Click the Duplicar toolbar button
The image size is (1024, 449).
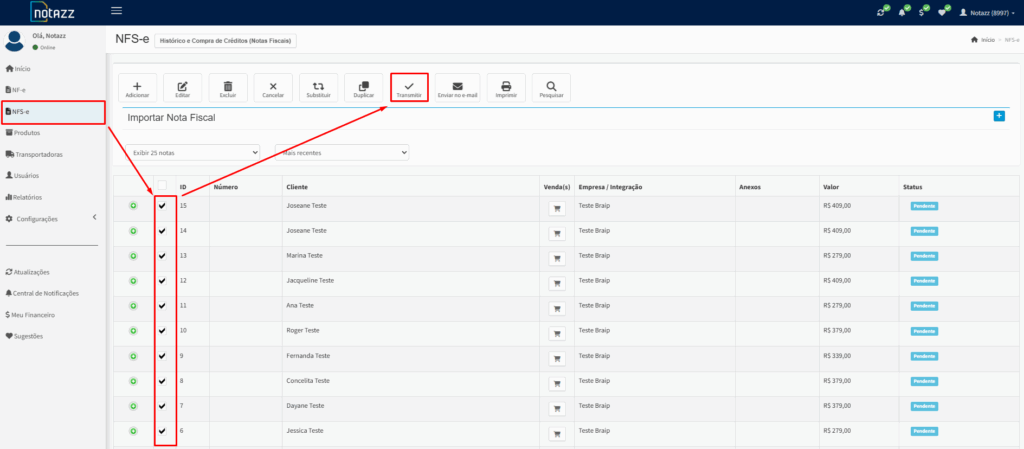(x=364, y=88)
